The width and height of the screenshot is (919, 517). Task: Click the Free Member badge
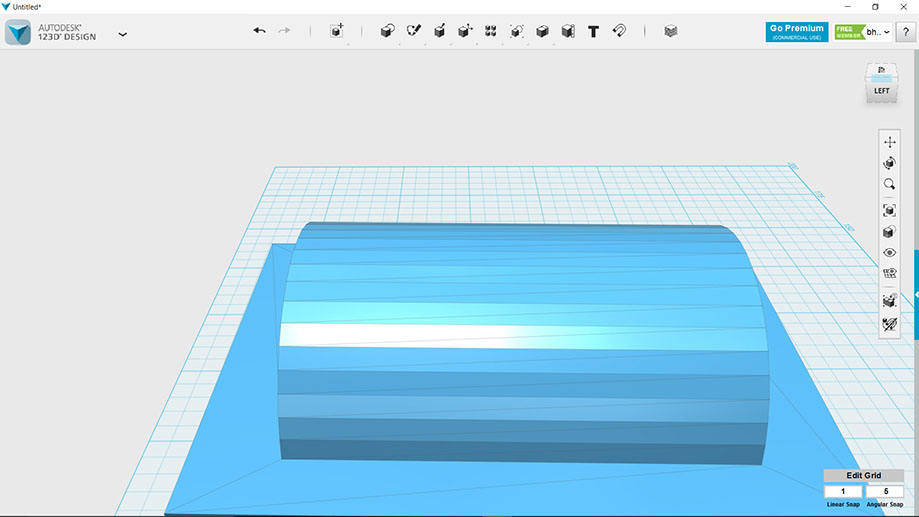[849, 32]
